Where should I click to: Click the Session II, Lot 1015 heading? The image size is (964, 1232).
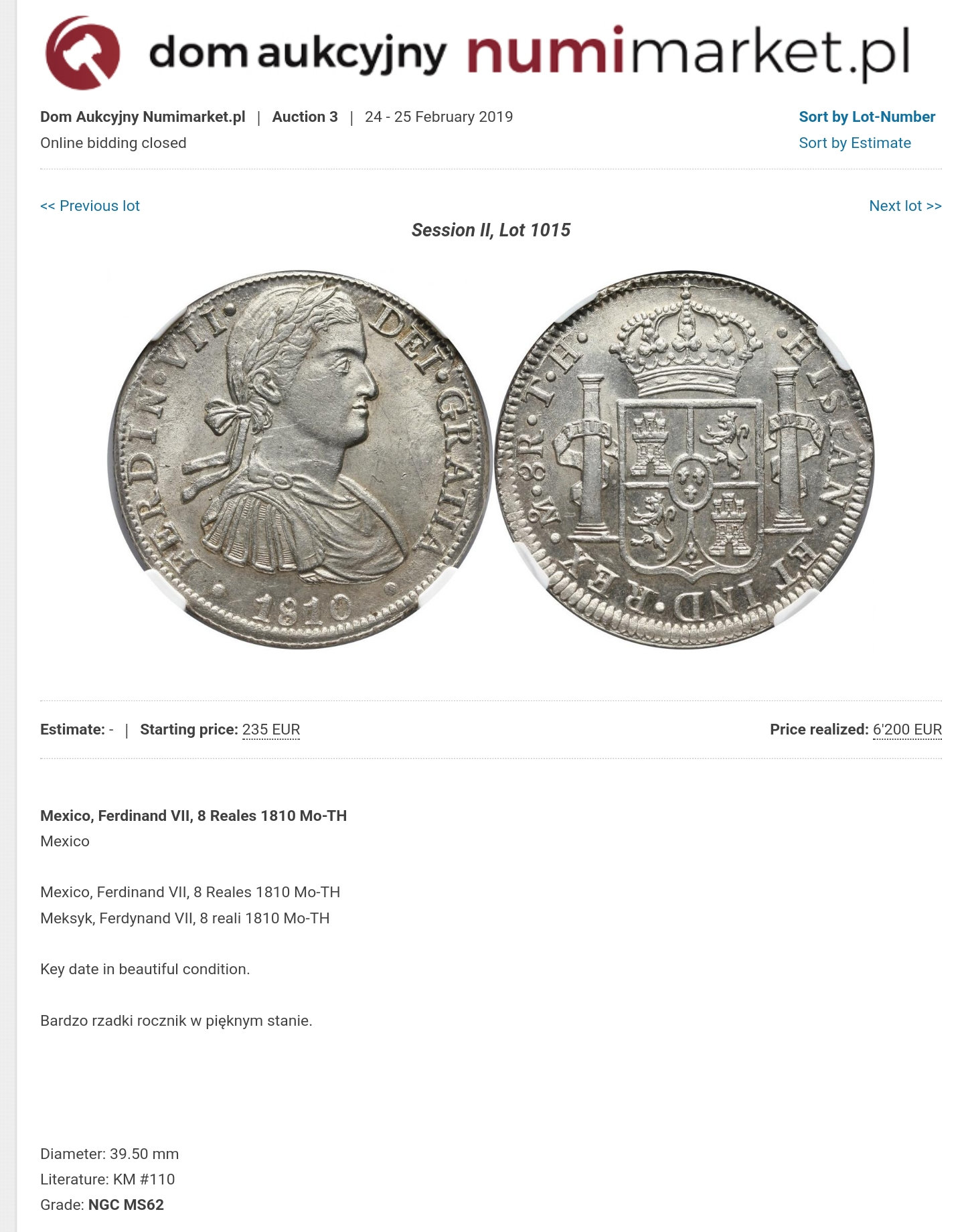[491, 230]
